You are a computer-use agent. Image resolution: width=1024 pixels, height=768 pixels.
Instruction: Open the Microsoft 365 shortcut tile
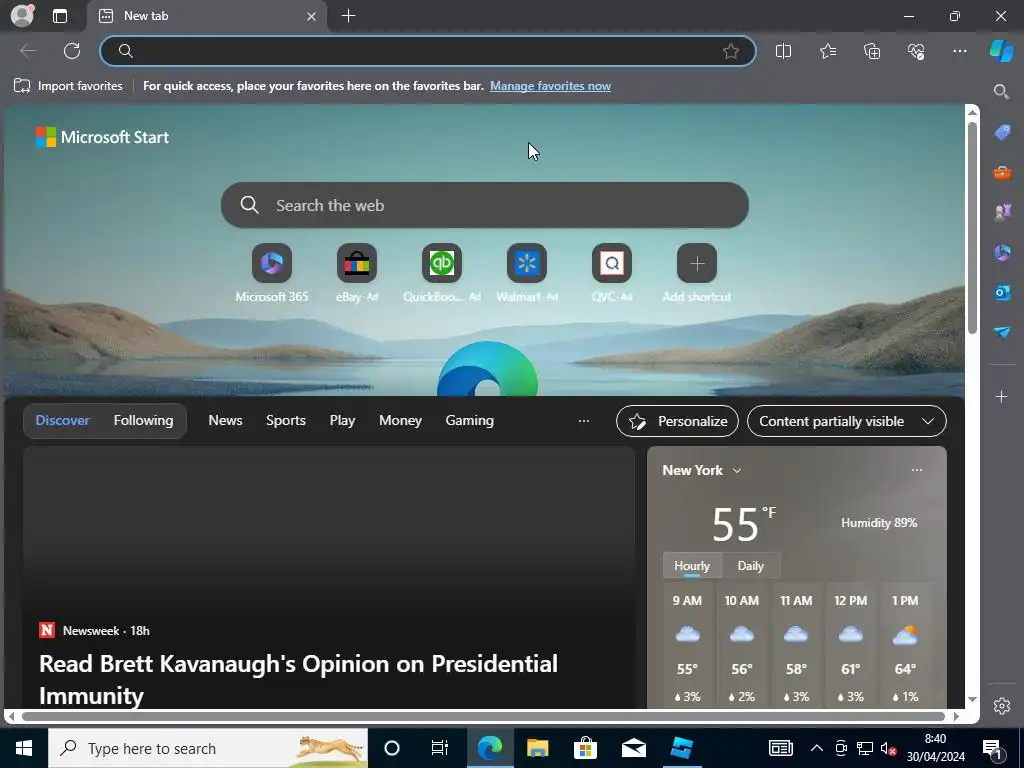[x=272, y=274]
